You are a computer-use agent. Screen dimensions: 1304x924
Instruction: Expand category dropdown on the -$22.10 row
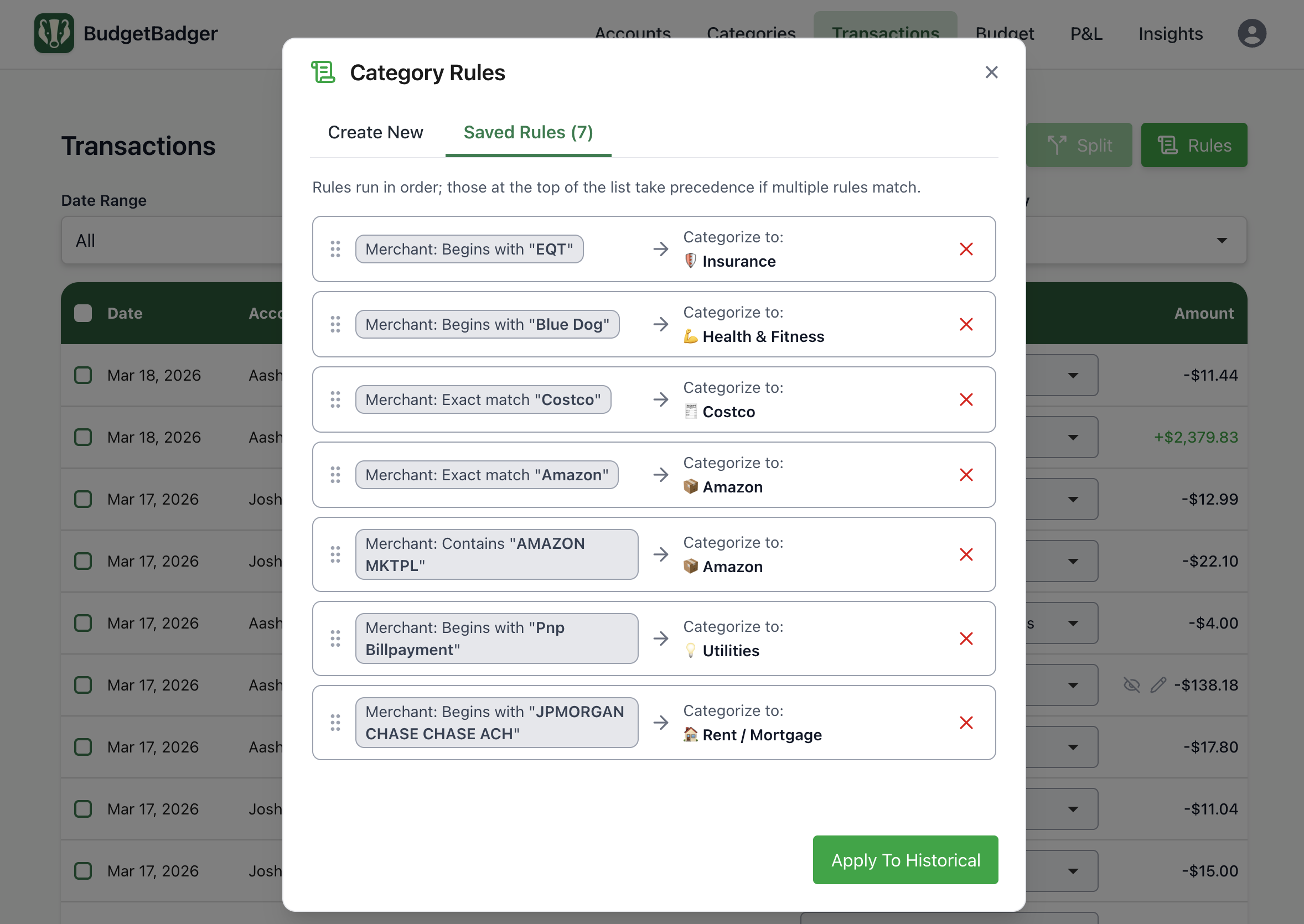coord(1073,562)
